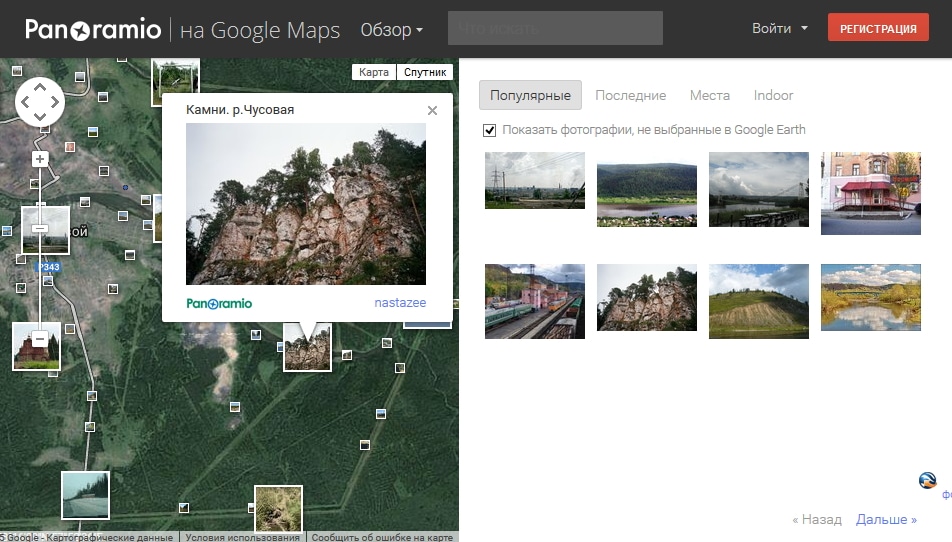Click the Google Earth icon at bottom right

click(x=927, y=481)
